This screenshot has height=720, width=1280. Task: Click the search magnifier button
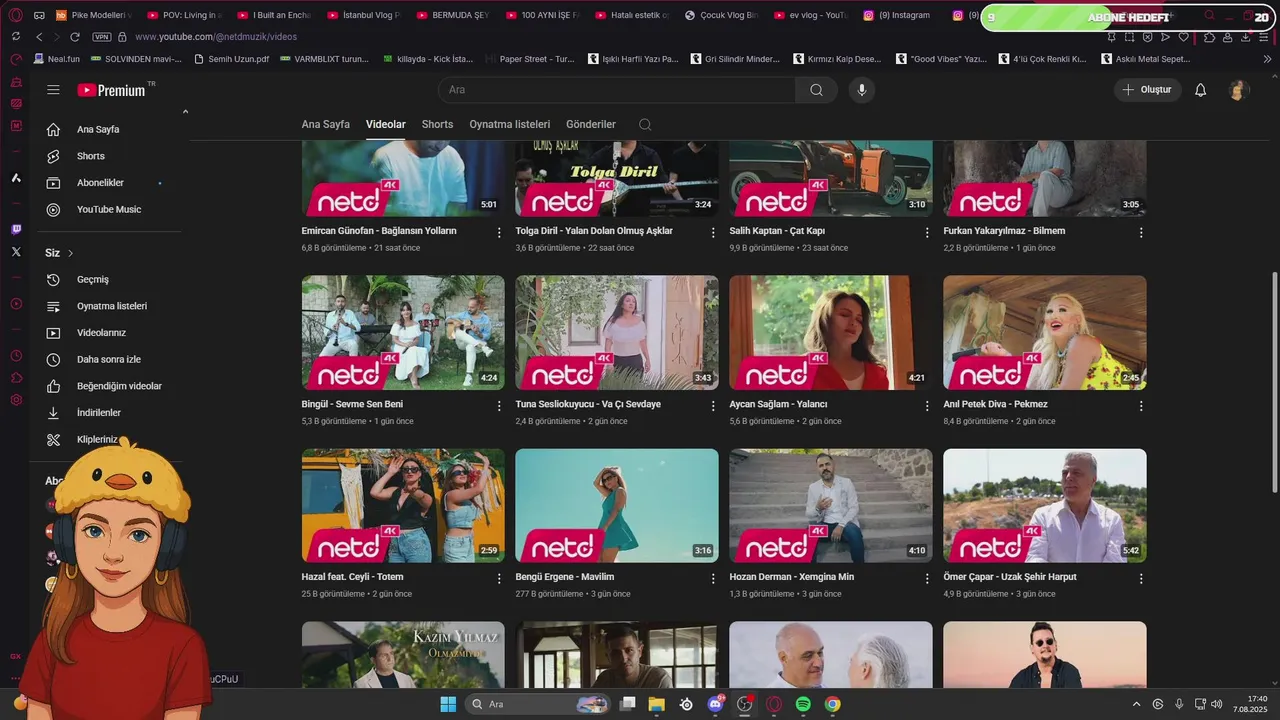tap(817, 90)
